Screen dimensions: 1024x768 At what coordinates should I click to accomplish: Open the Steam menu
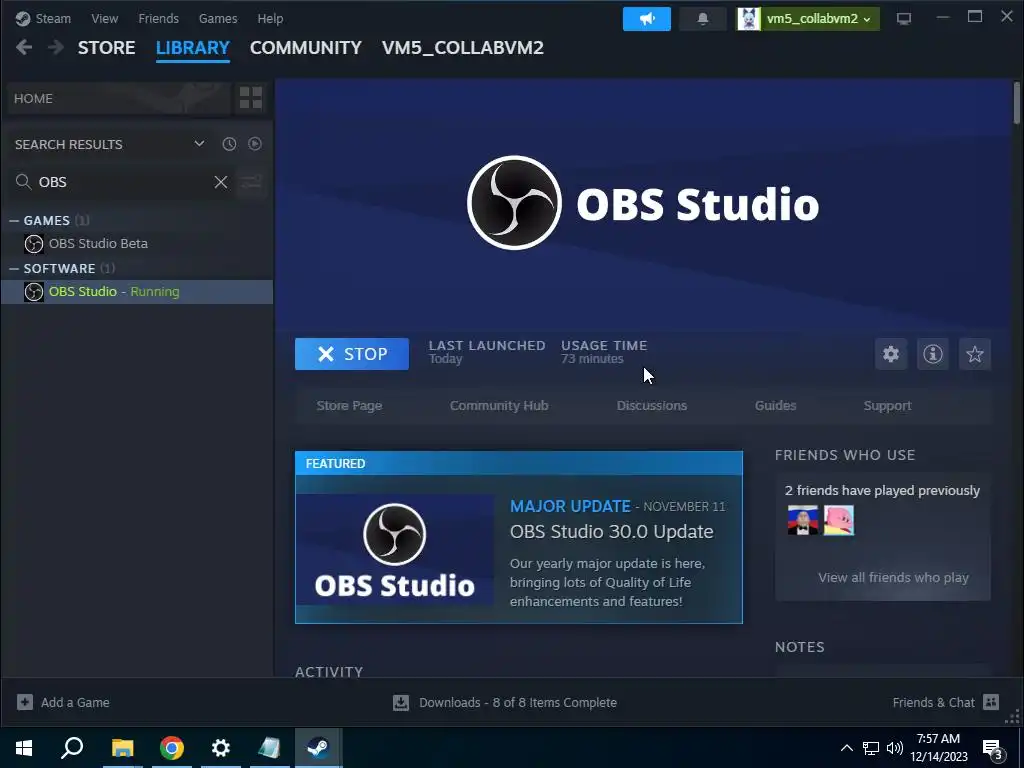point(53,18)
